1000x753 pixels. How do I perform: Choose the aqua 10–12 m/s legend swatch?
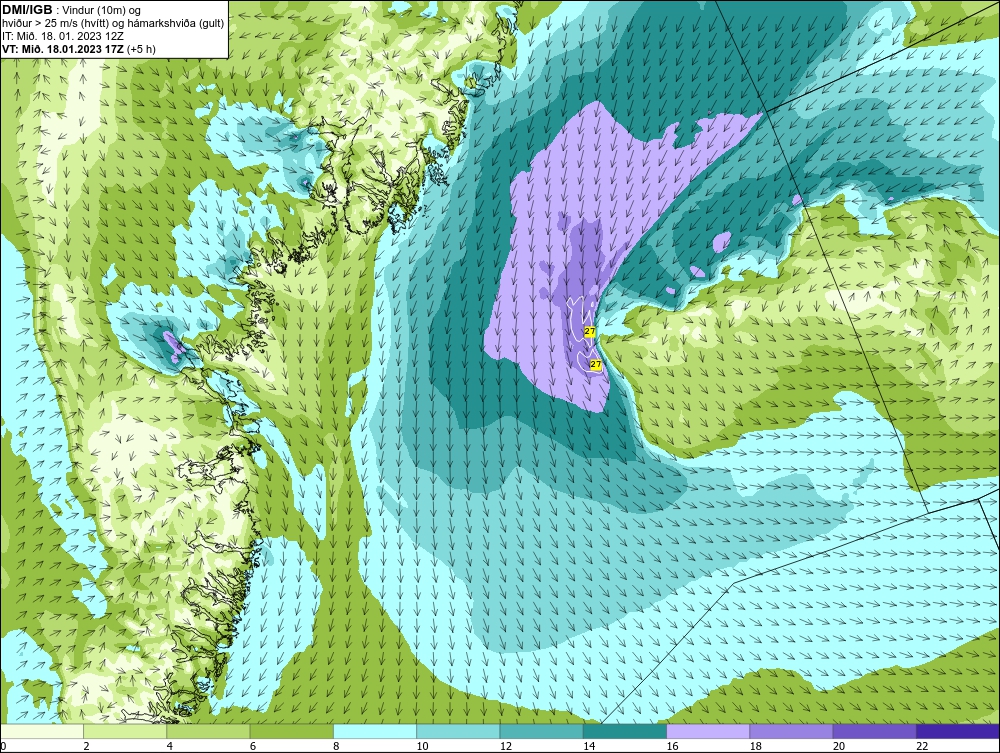(458, 731)
